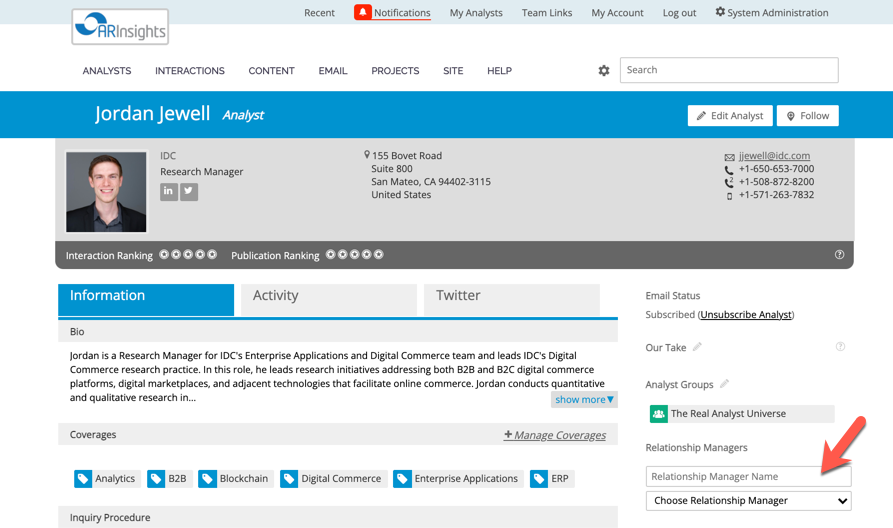Open Jordan Jewell's LinkedIn profile icon
The image size is (893, 528).
coord(169,191)
